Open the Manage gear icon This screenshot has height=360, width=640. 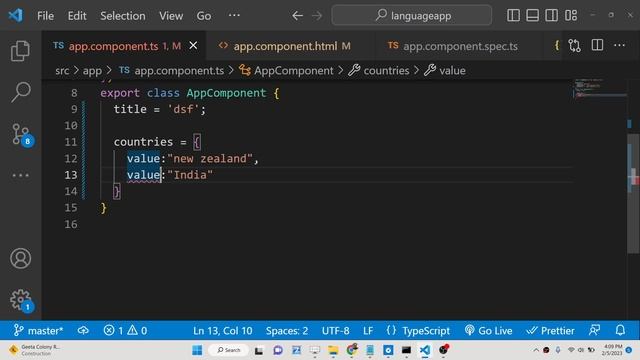(21, 301)
